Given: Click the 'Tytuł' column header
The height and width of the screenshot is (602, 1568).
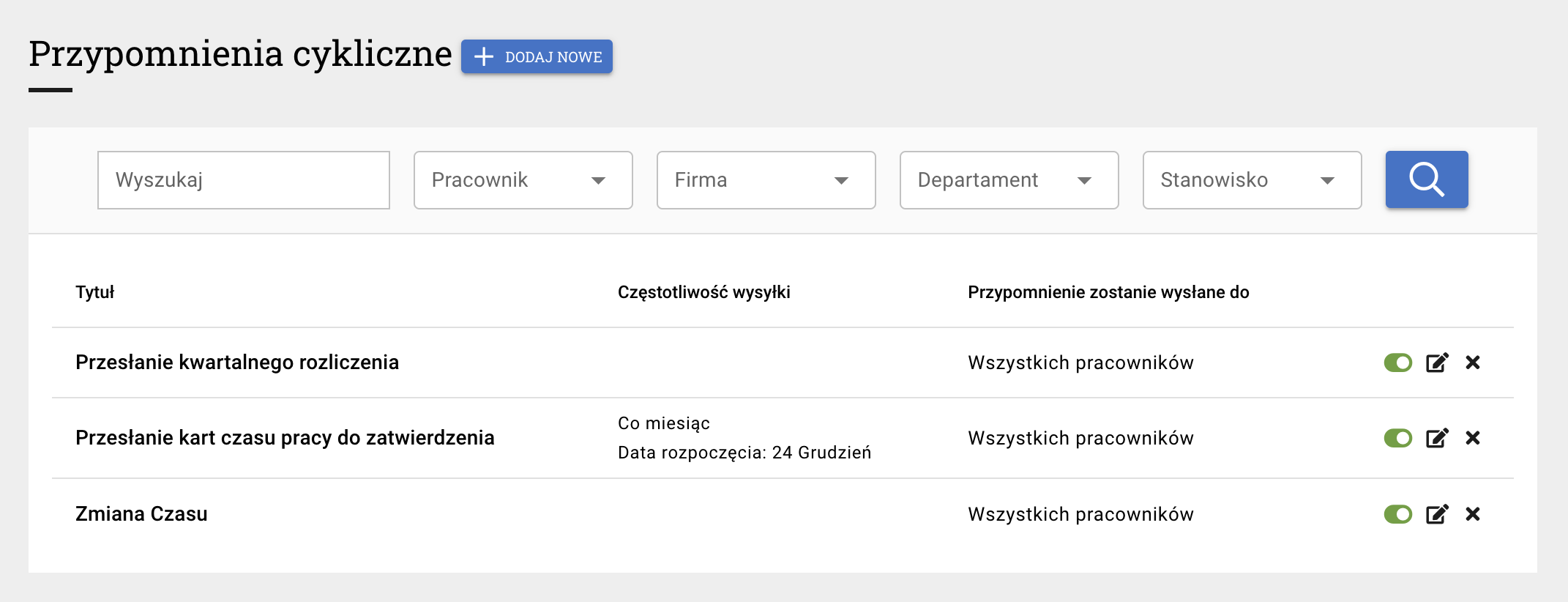Looking at the screenshot, I should [x=95, y=292].
